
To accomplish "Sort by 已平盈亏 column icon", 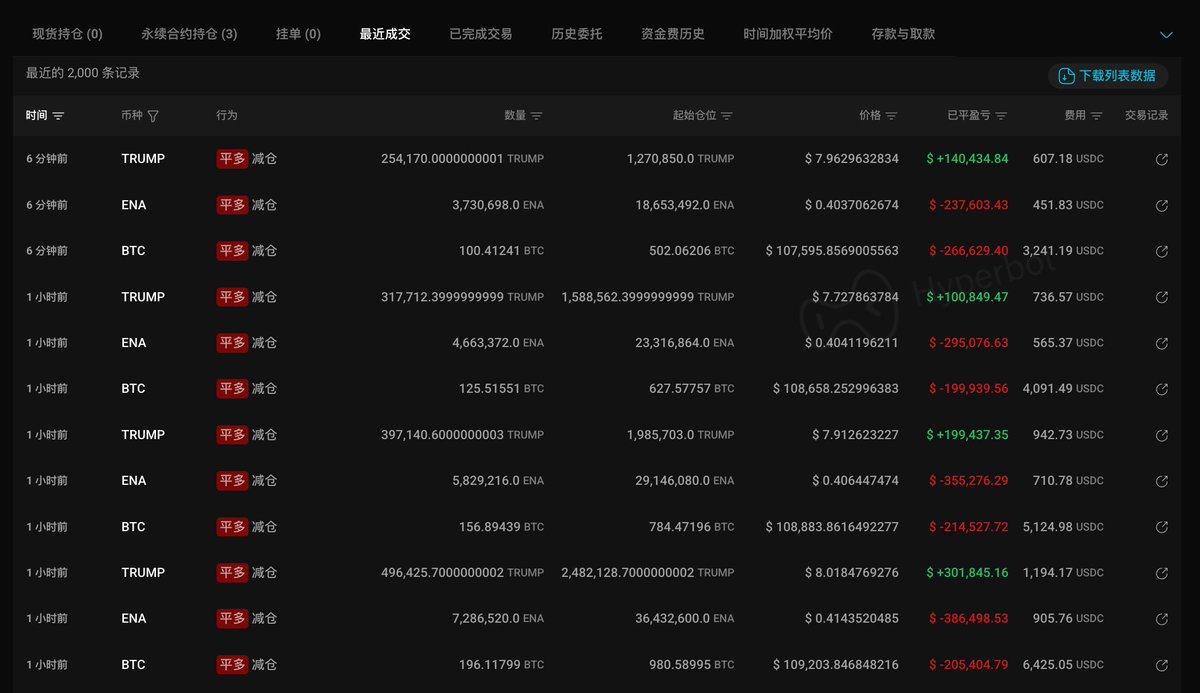I will 1001,116.
